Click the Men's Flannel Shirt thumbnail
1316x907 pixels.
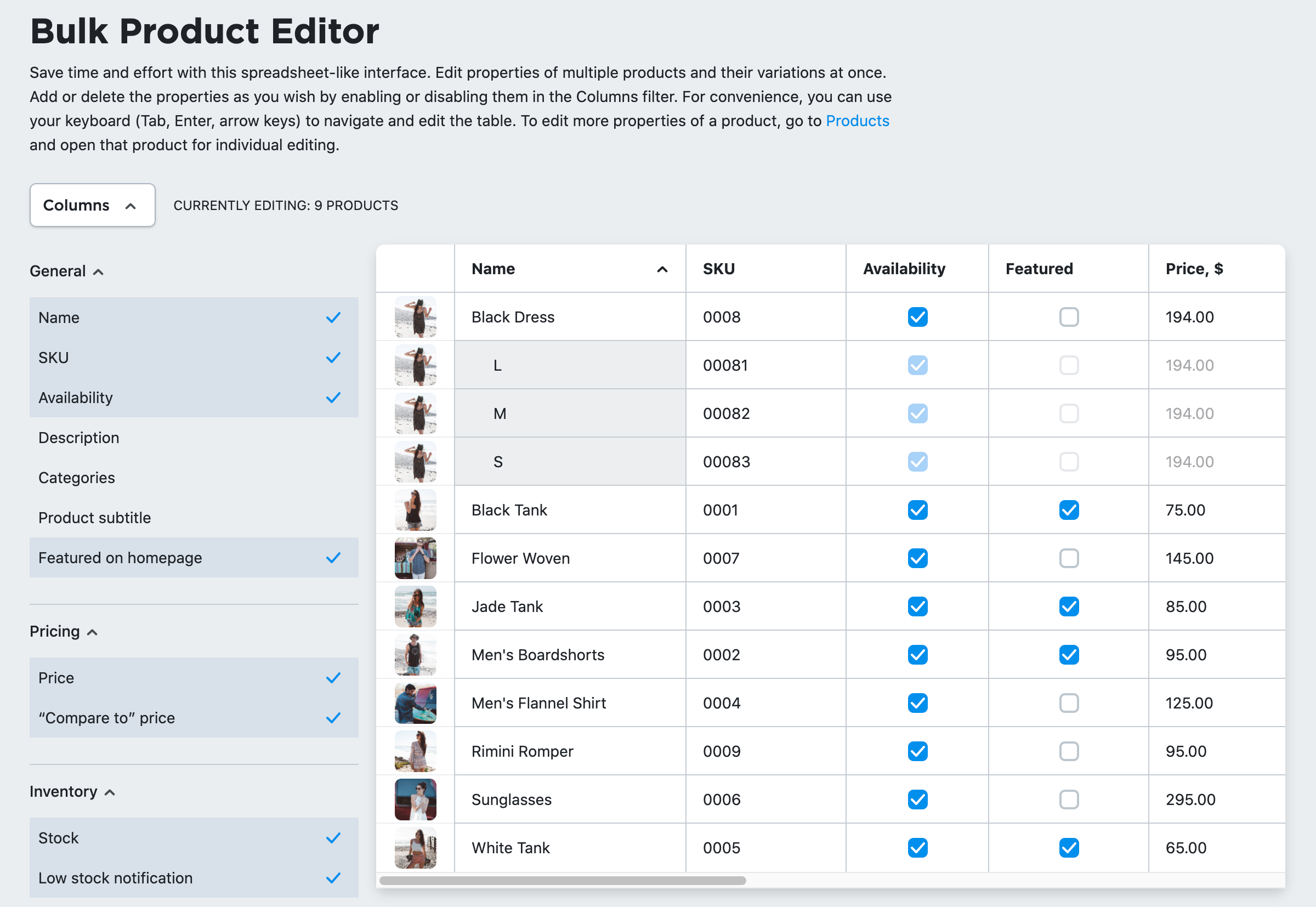(416, 703)
